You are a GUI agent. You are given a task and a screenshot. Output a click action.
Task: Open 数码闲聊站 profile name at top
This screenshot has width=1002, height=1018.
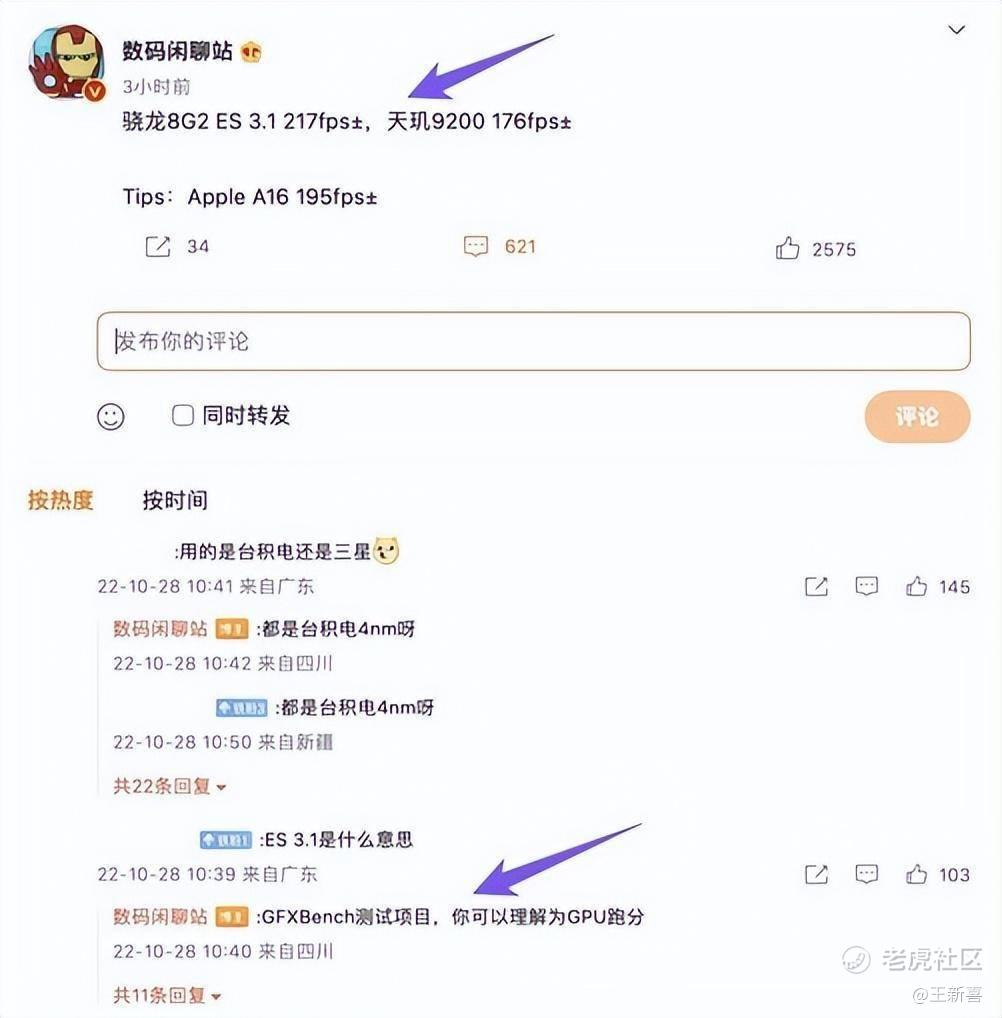[177, 51]
